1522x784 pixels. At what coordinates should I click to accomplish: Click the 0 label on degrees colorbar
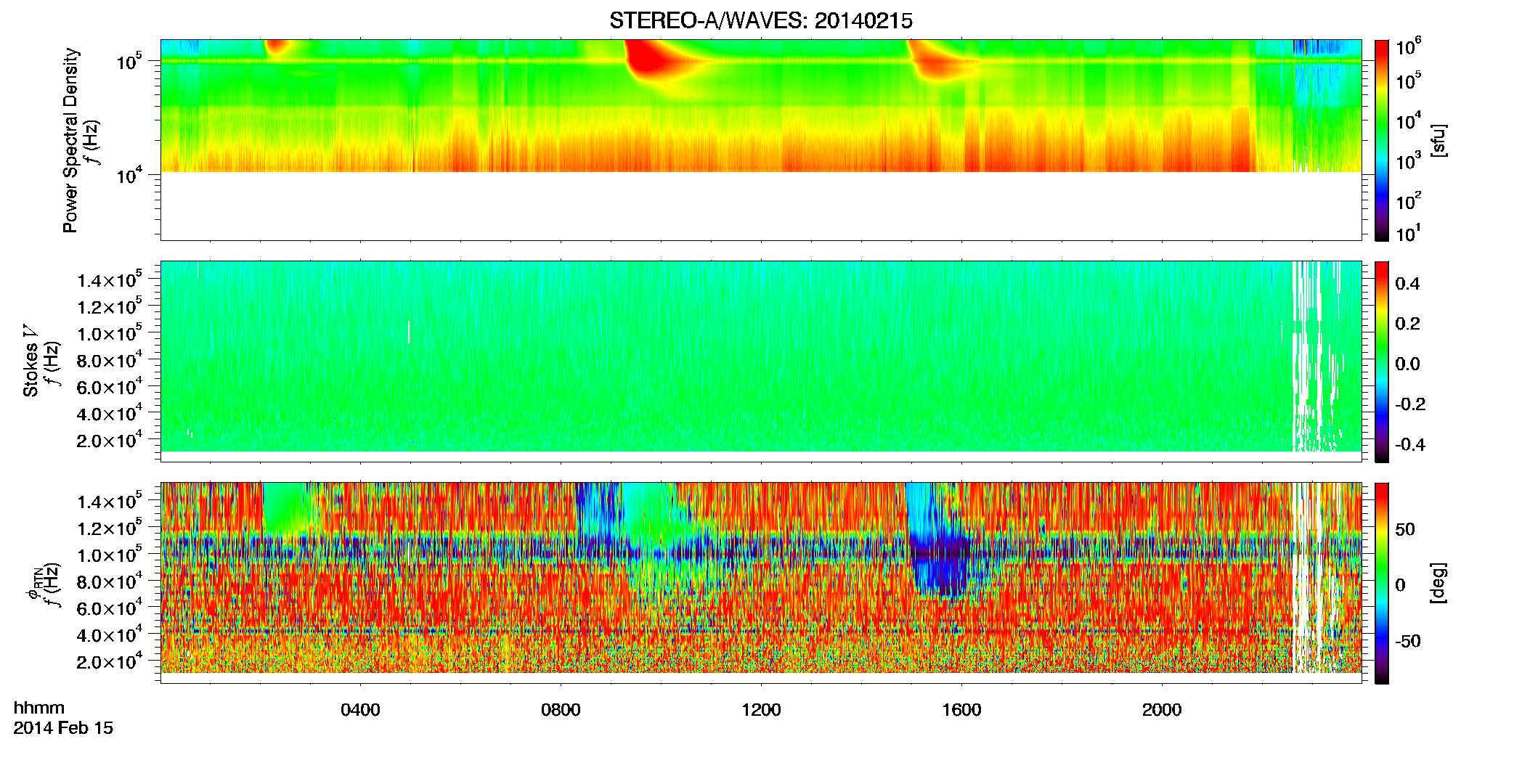1400,584
